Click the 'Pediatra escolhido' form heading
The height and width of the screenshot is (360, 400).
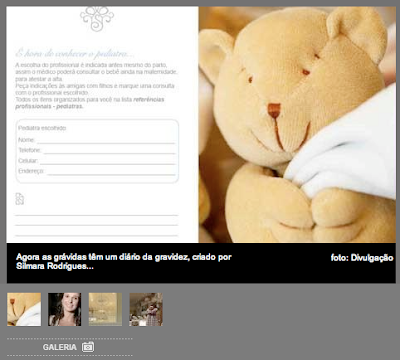coord(42,128)
